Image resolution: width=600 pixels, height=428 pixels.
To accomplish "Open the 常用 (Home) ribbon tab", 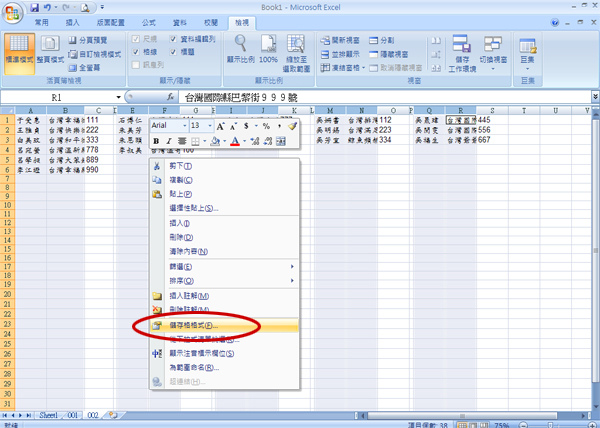I will pyautogui.click(x=42, y=23).
